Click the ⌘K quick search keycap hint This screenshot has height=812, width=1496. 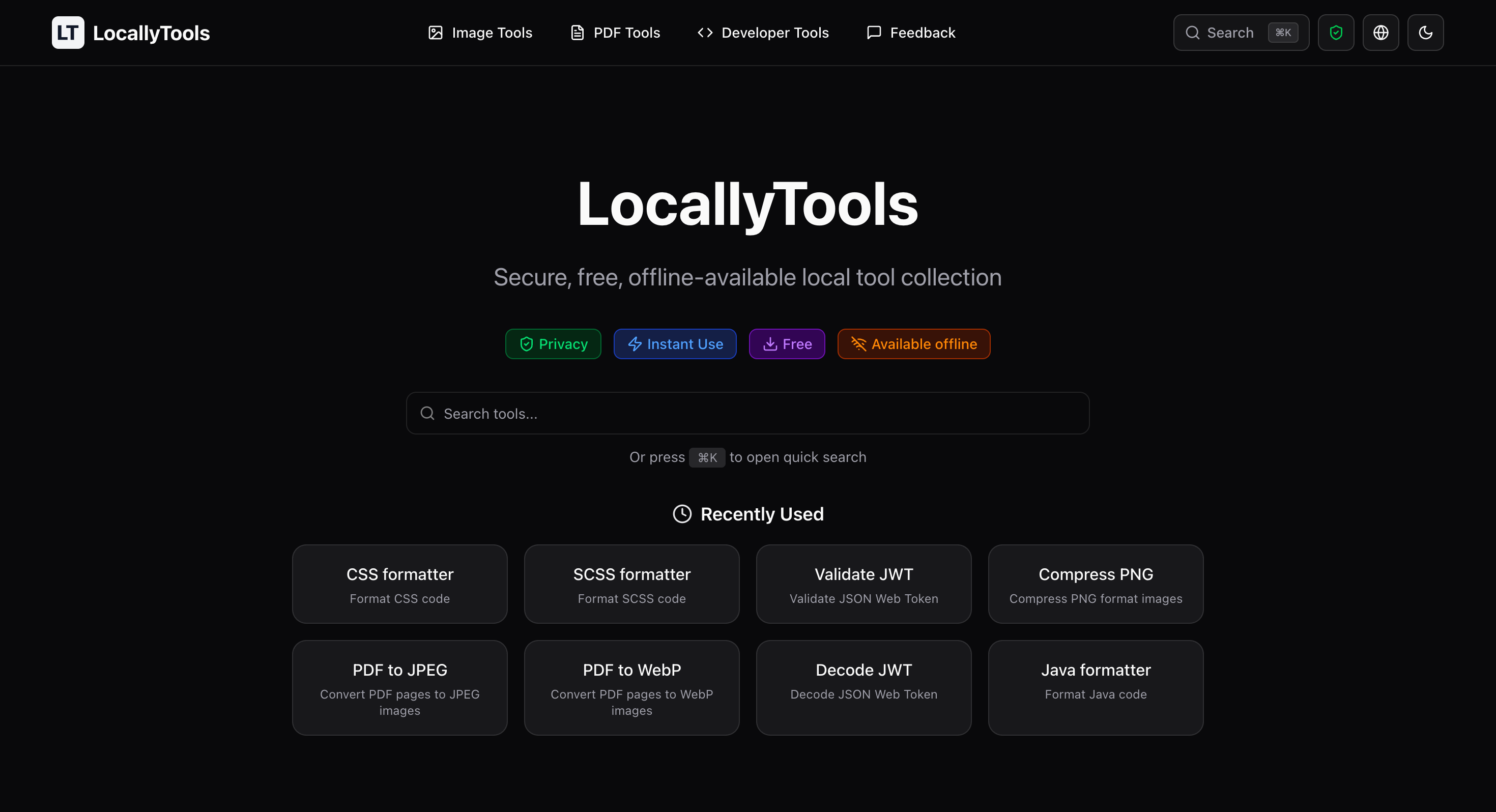[707, 458]
